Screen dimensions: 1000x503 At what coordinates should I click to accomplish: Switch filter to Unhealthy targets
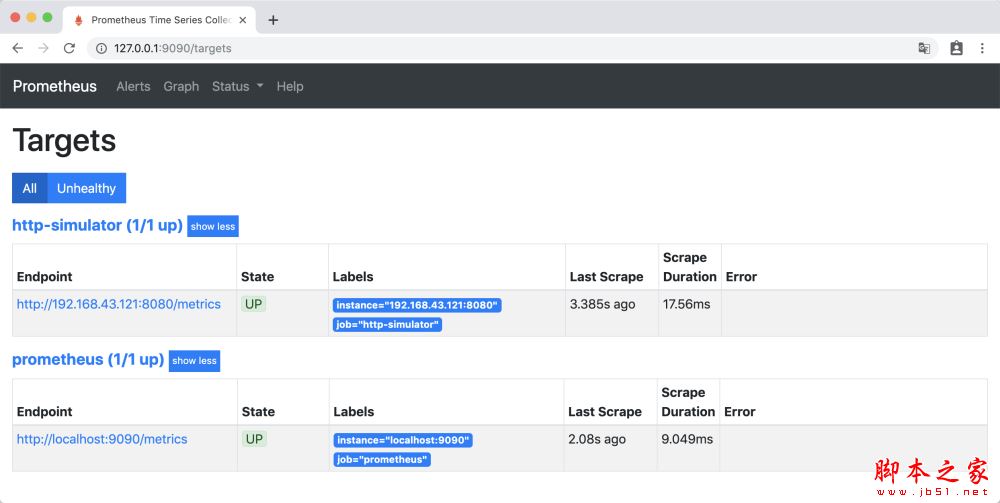(x=86, y=188)
